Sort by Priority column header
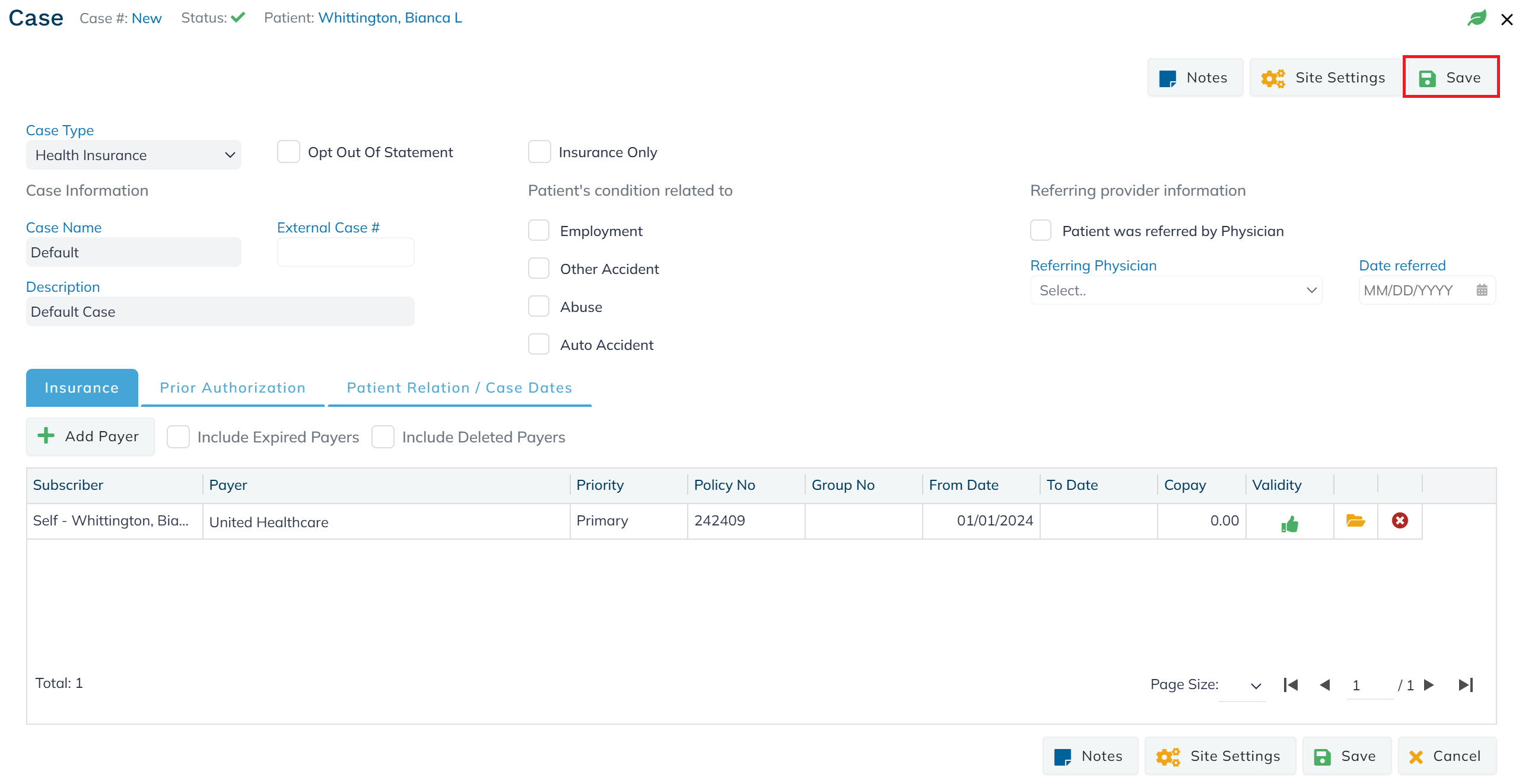The image size is (1519, 784). 628,485
